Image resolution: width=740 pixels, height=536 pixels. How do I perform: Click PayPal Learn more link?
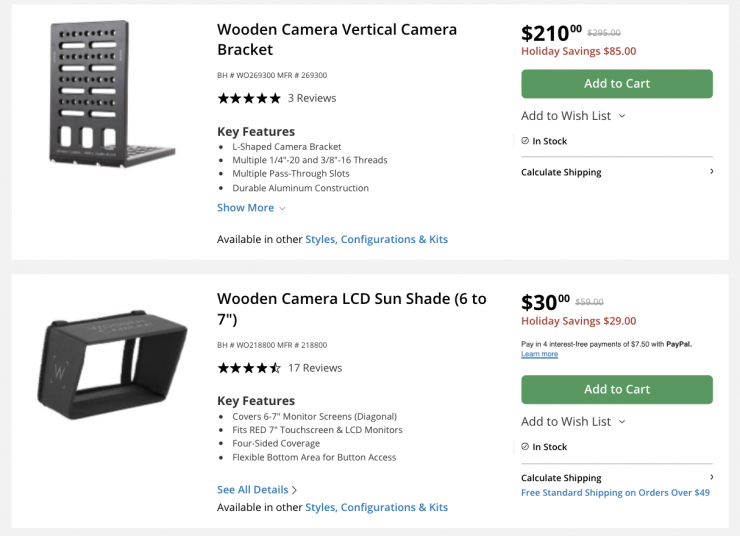[539, 355]
